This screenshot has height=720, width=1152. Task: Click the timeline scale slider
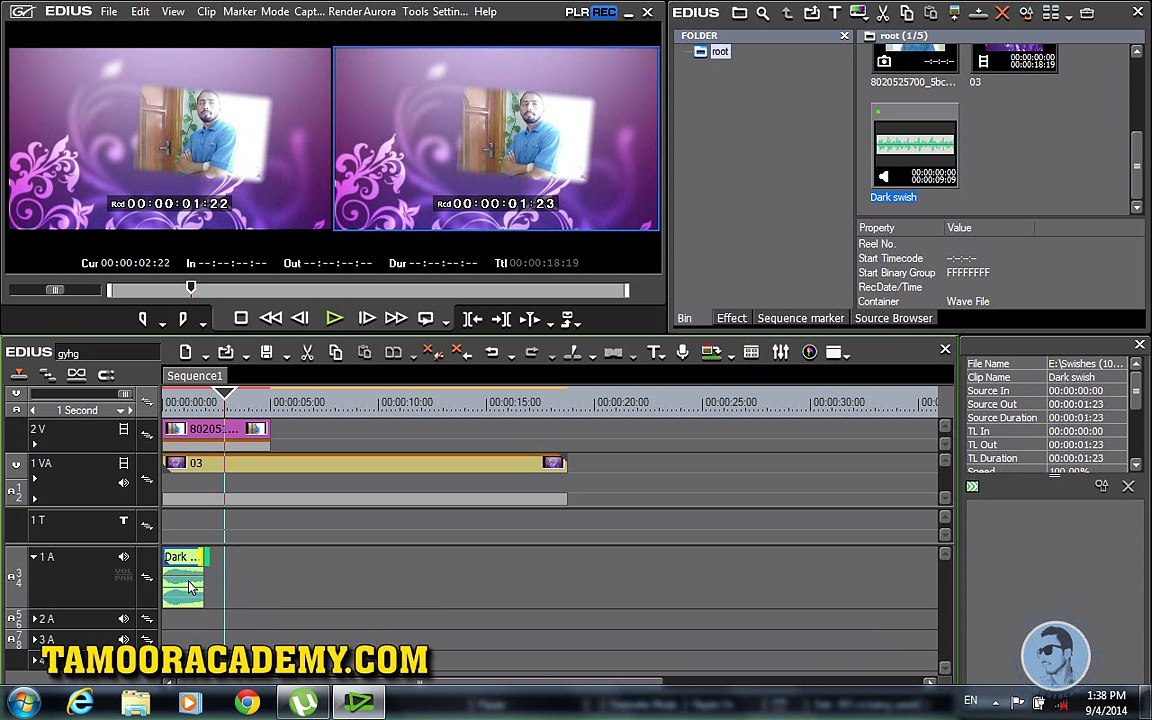[x=81, y=394]
